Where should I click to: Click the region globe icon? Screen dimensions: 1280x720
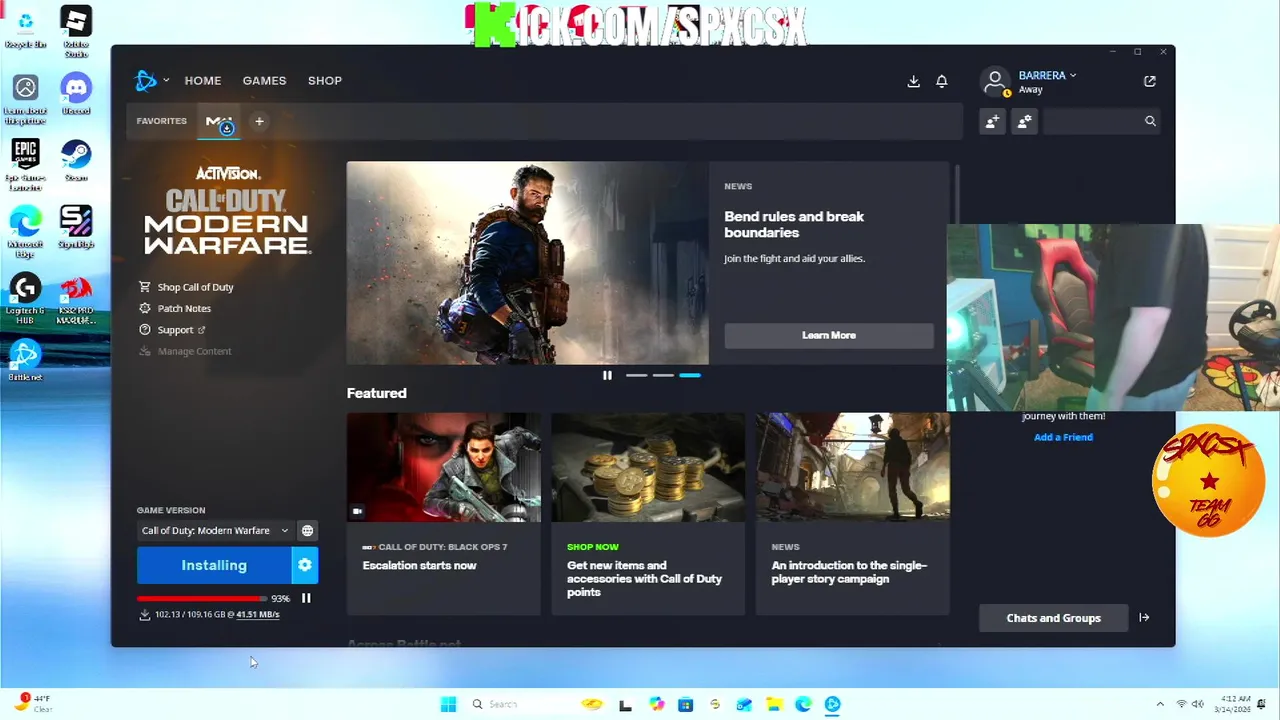coord(307,531)
